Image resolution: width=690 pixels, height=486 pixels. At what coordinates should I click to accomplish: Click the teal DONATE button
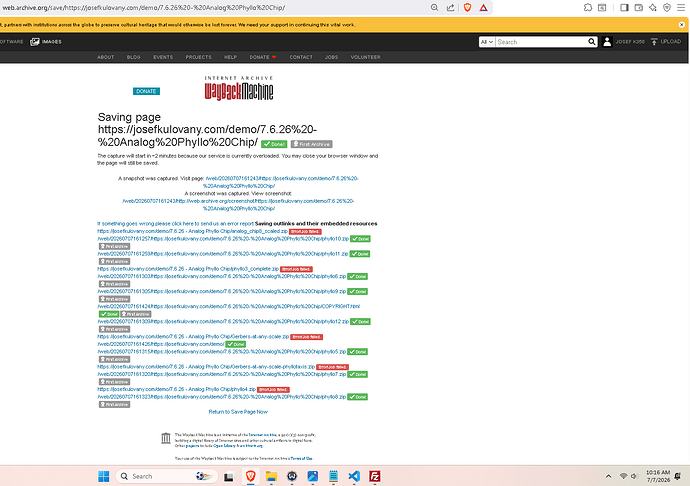click(147, 91)
